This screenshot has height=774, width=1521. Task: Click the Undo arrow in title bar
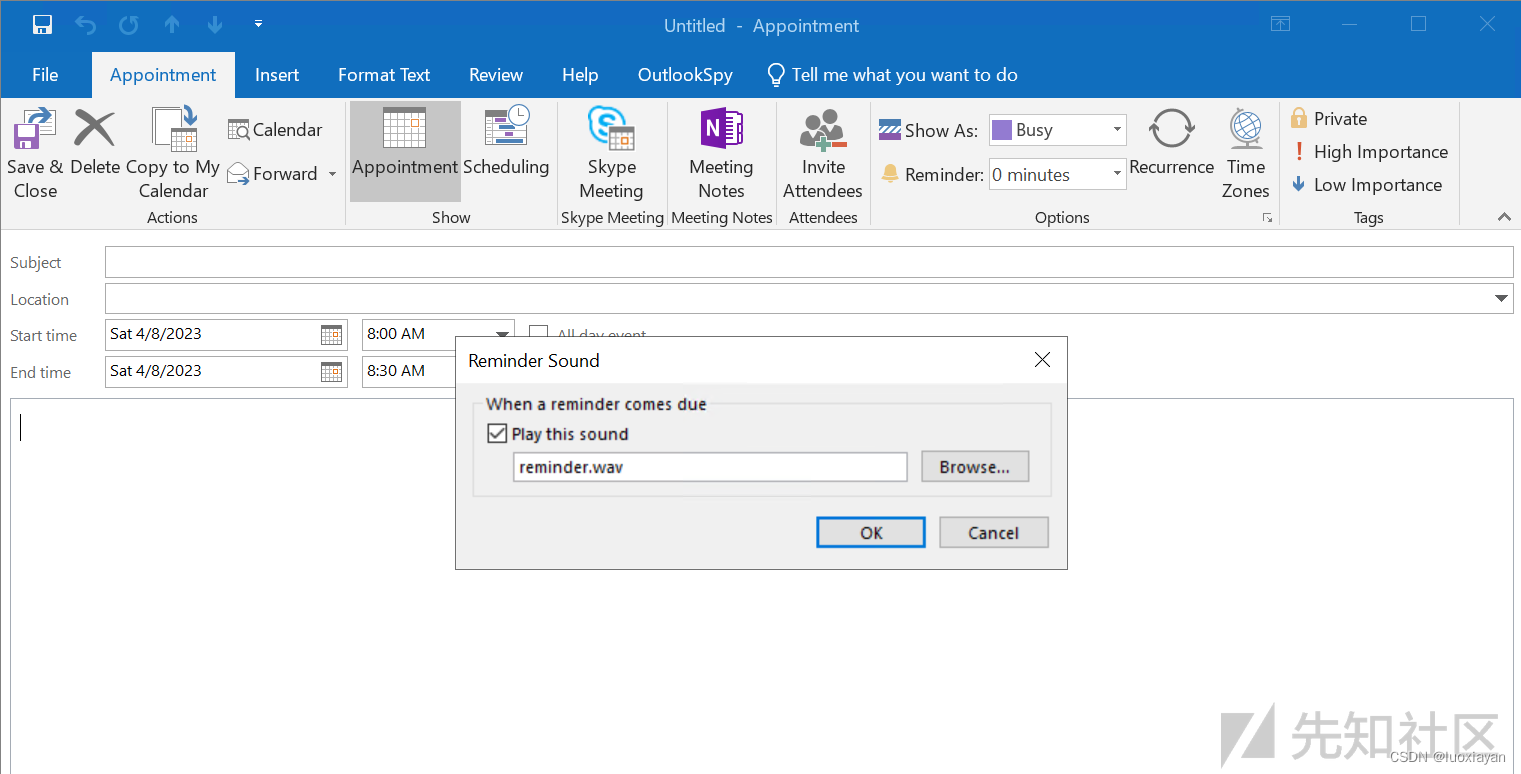[85, 25]
